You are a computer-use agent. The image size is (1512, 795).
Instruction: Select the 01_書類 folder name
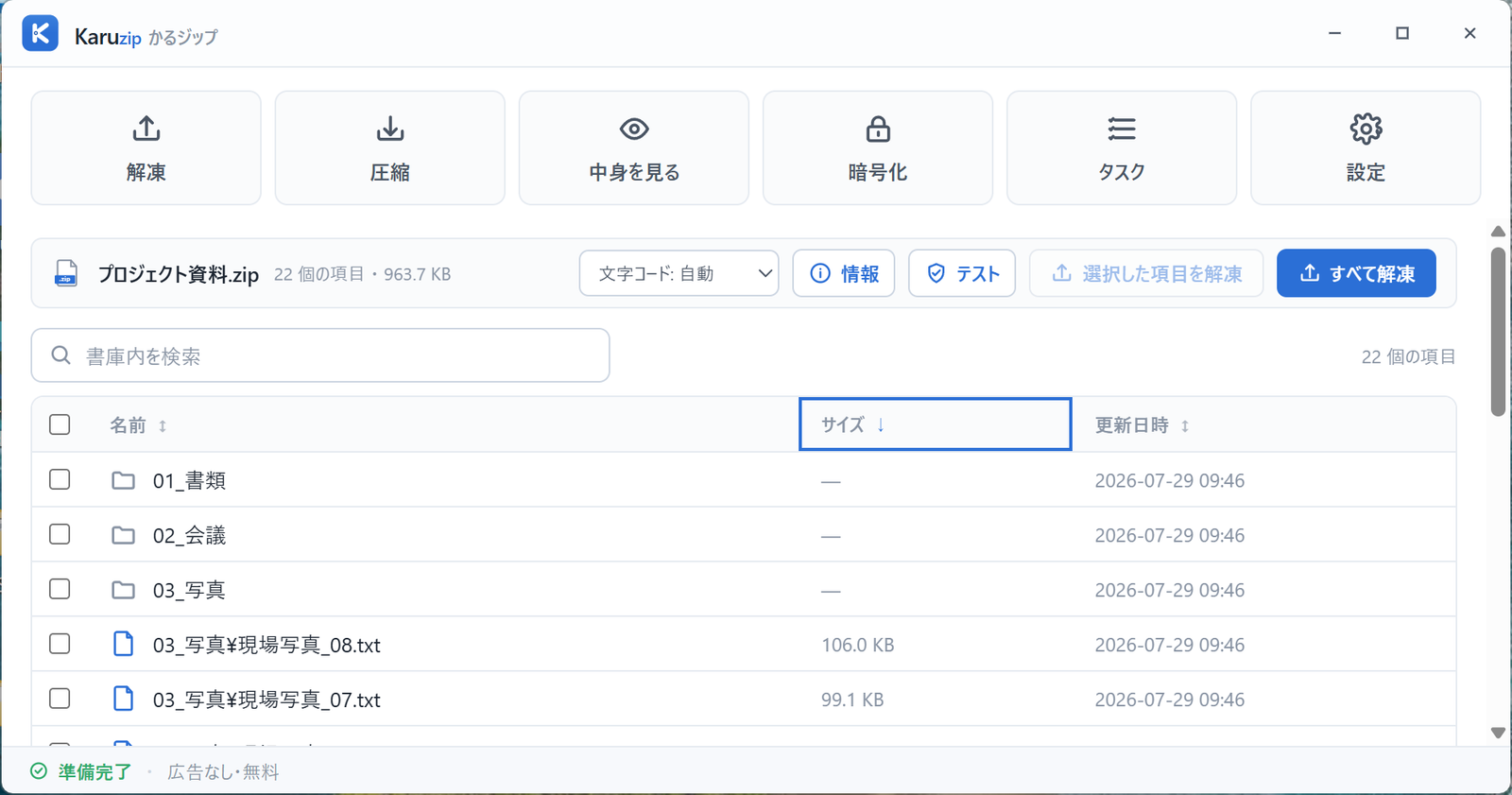point(189,480)
